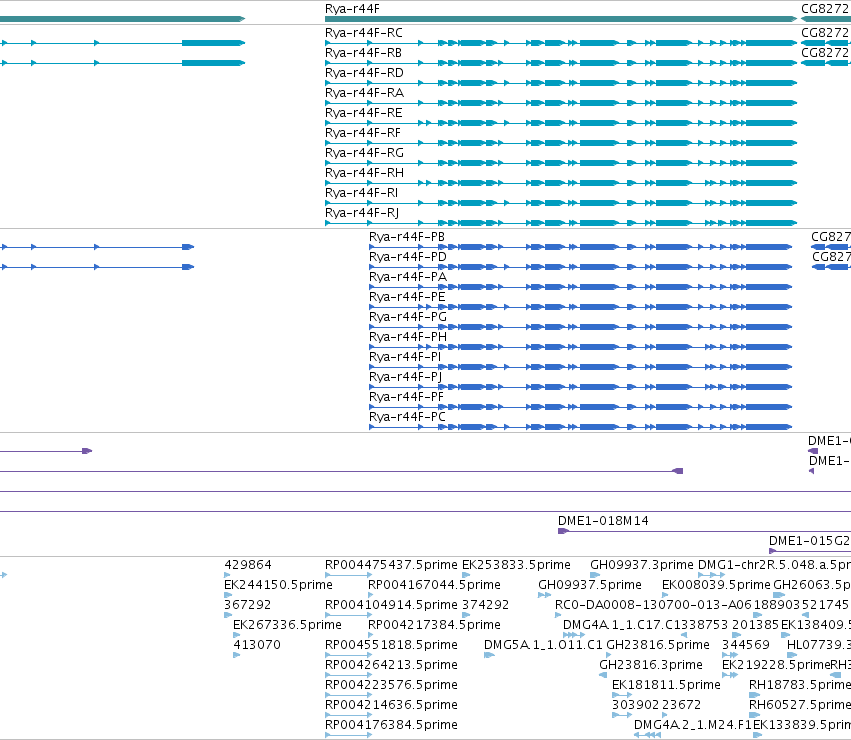The image size is (851, 740).
Task: Select transcript Rya-r44F-RA
Action: coord(364,93)
